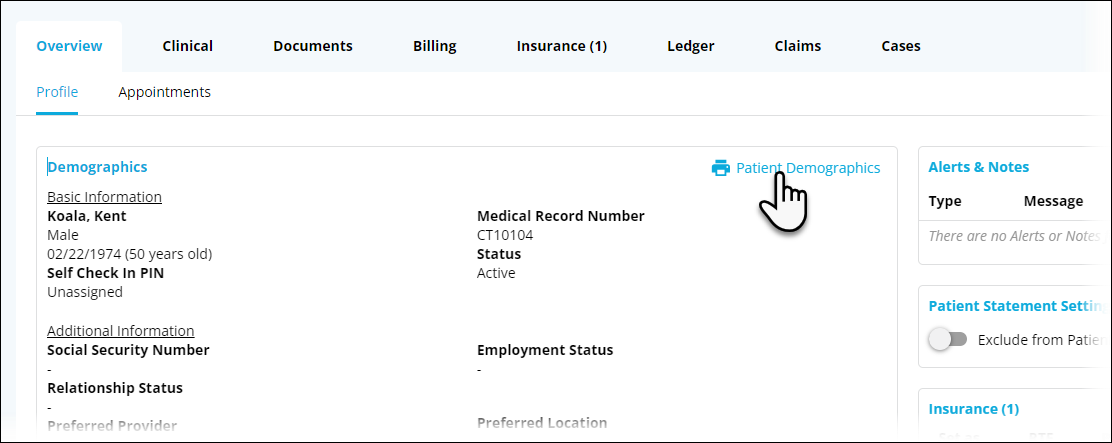The height and width of the screenshot is (443, 1112).
Task: Open the Alerts & Notes panel heading
Action: [x=978, y=167]
